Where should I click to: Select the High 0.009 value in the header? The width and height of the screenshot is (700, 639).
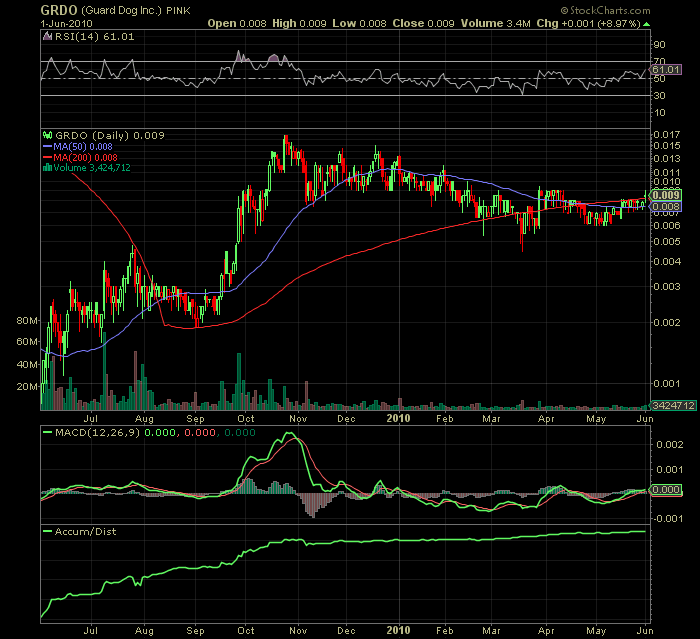(x=299, y=24)
